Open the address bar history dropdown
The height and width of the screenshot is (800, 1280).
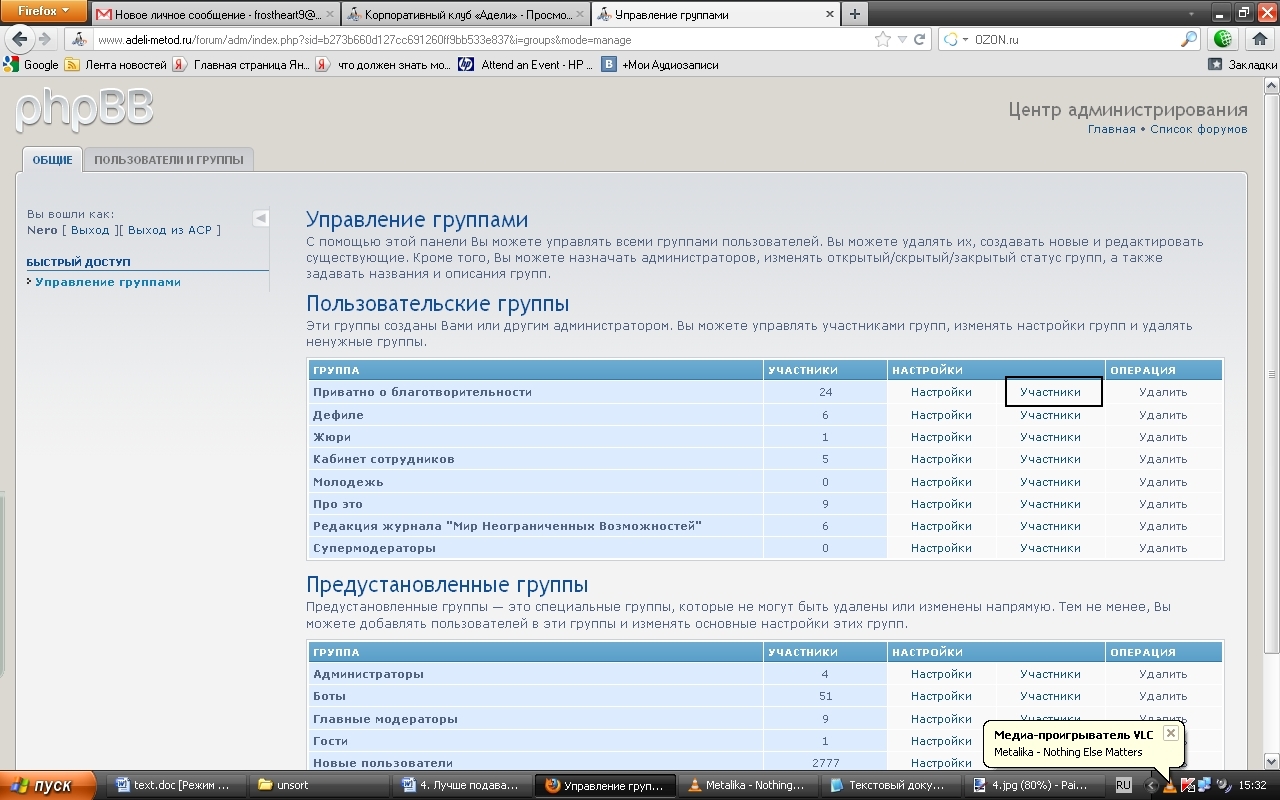(x=902, y=40)
